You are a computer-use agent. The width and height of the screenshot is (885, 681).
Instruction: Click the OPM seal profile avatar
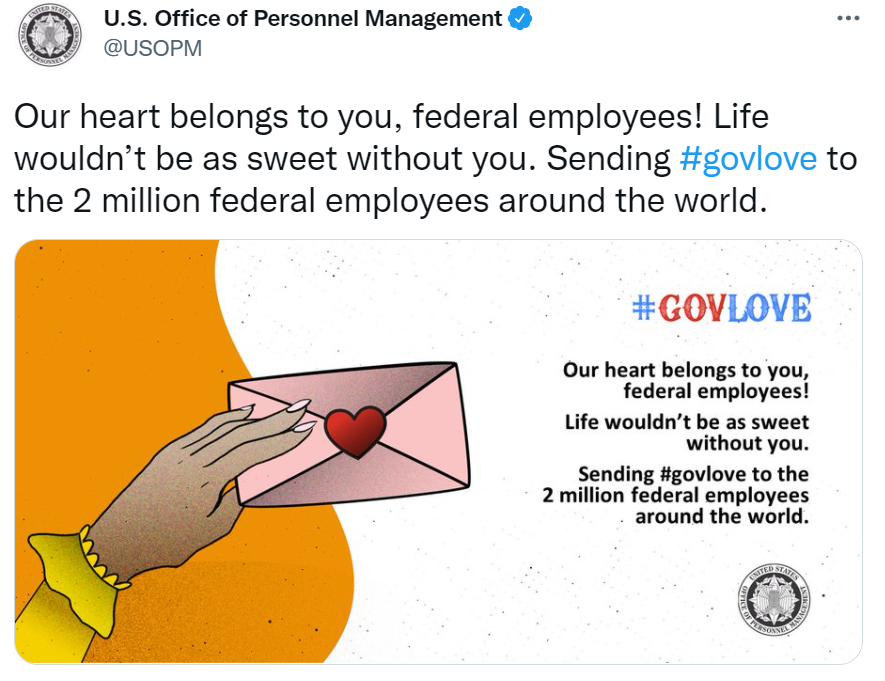point(46,35)
